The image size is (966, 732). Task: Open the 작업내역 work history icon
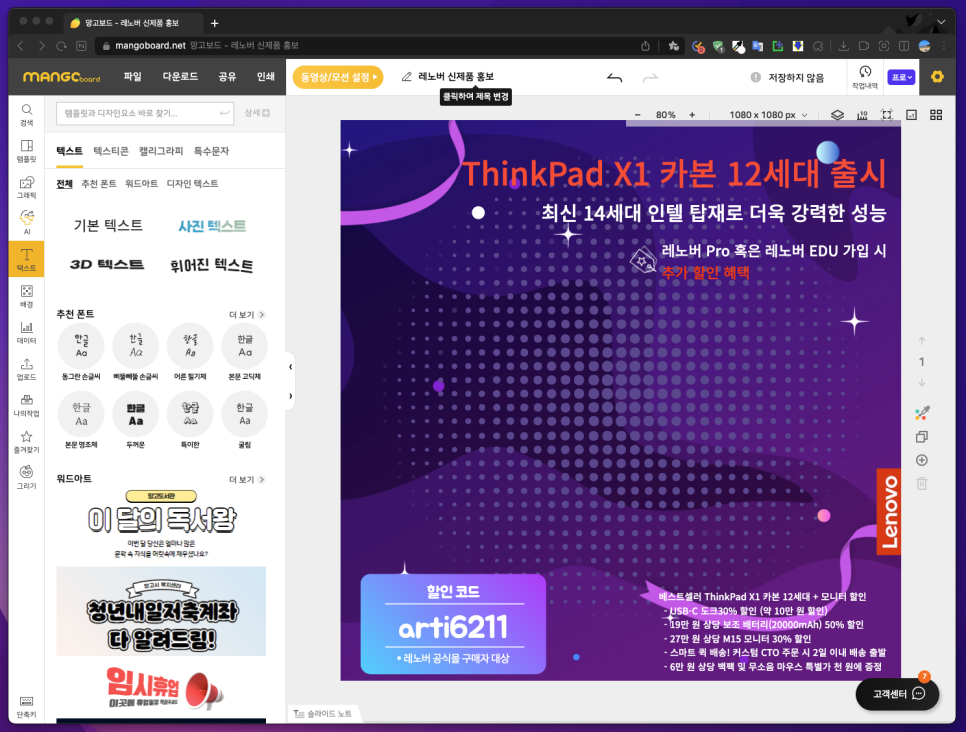pyautogui.click(x=865, y=77)
